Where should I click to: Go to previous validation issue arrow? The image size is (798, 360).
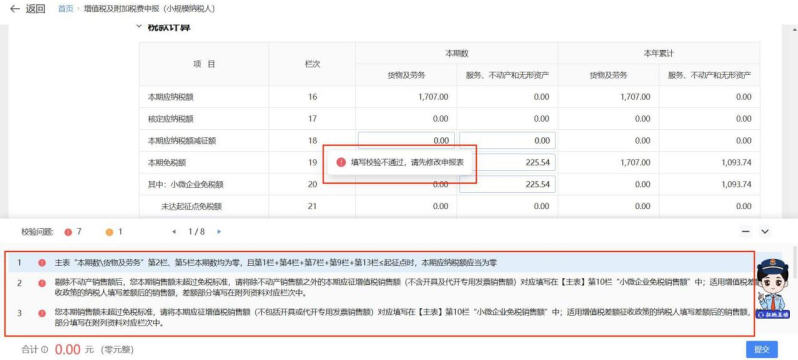click(x=174, y=232)
